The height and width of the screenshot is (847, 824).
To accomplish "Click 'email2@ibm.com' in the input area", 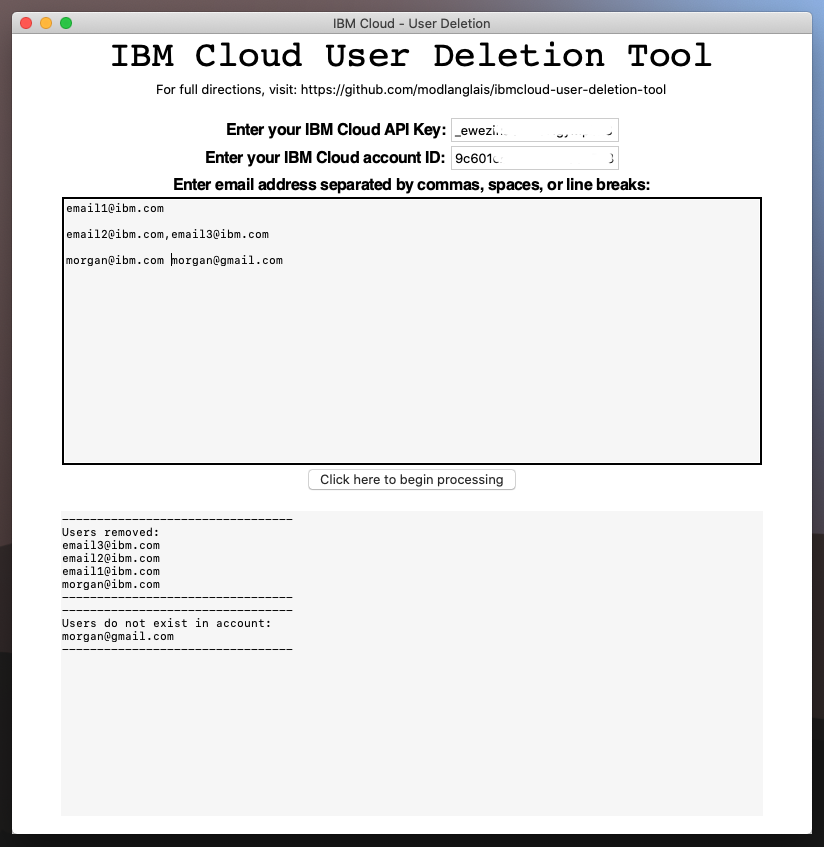I will pos(115,234).
